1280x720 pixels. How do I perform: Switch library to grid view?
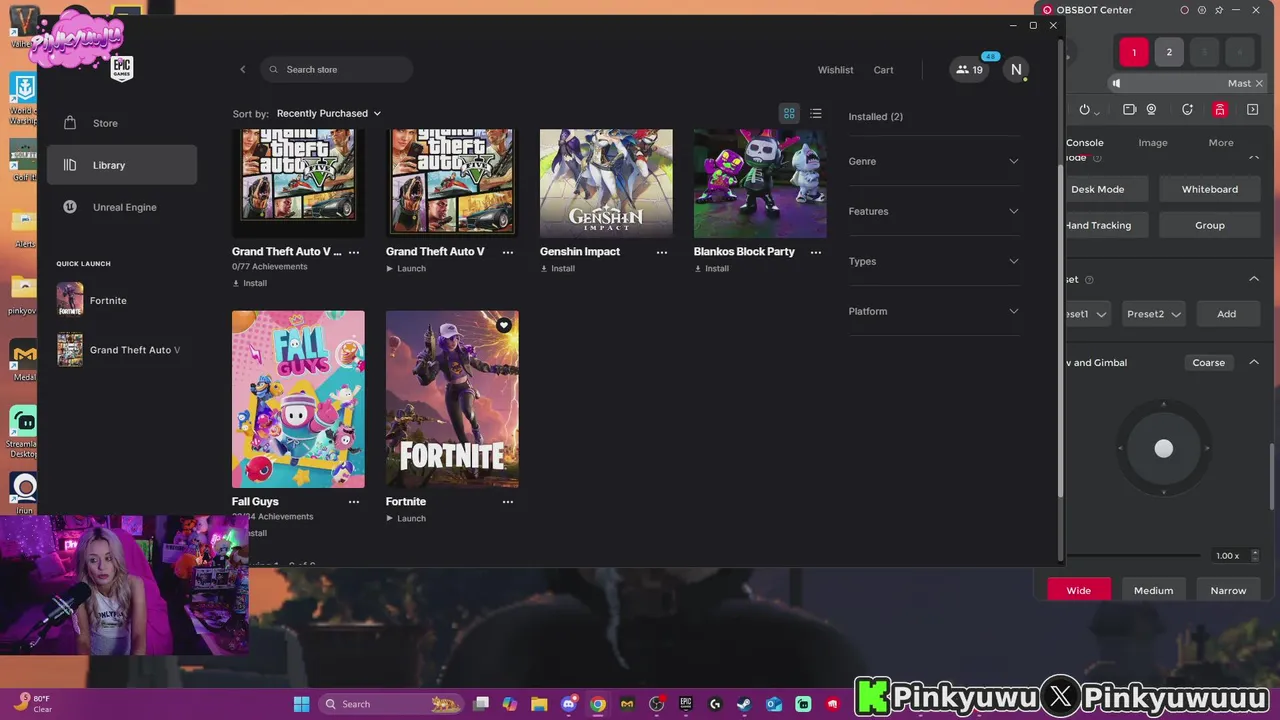pyautogui.click(x=789, y=113)
